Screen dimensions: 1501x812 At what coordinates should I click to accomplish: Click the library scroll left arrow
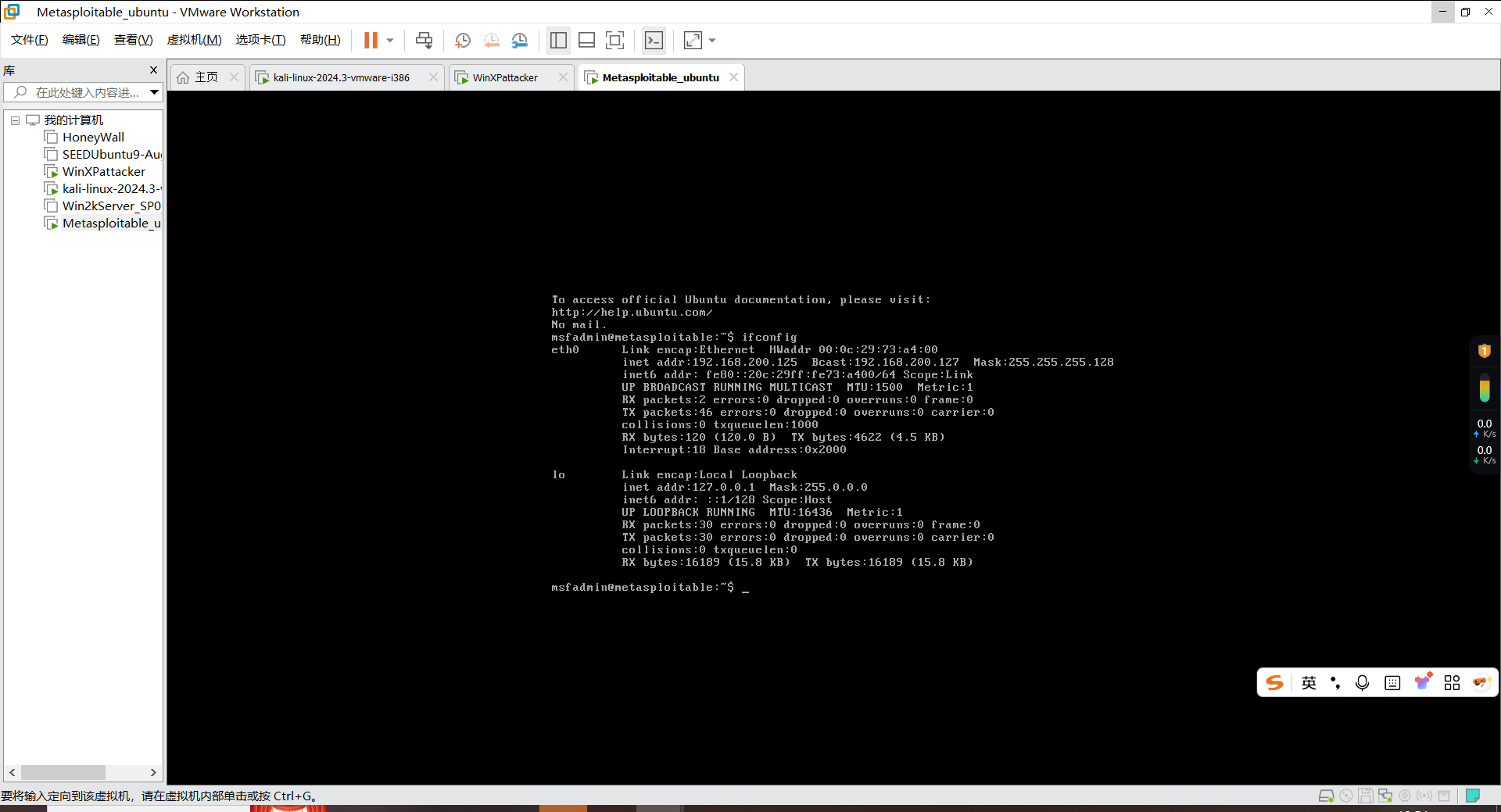point(12,772)
